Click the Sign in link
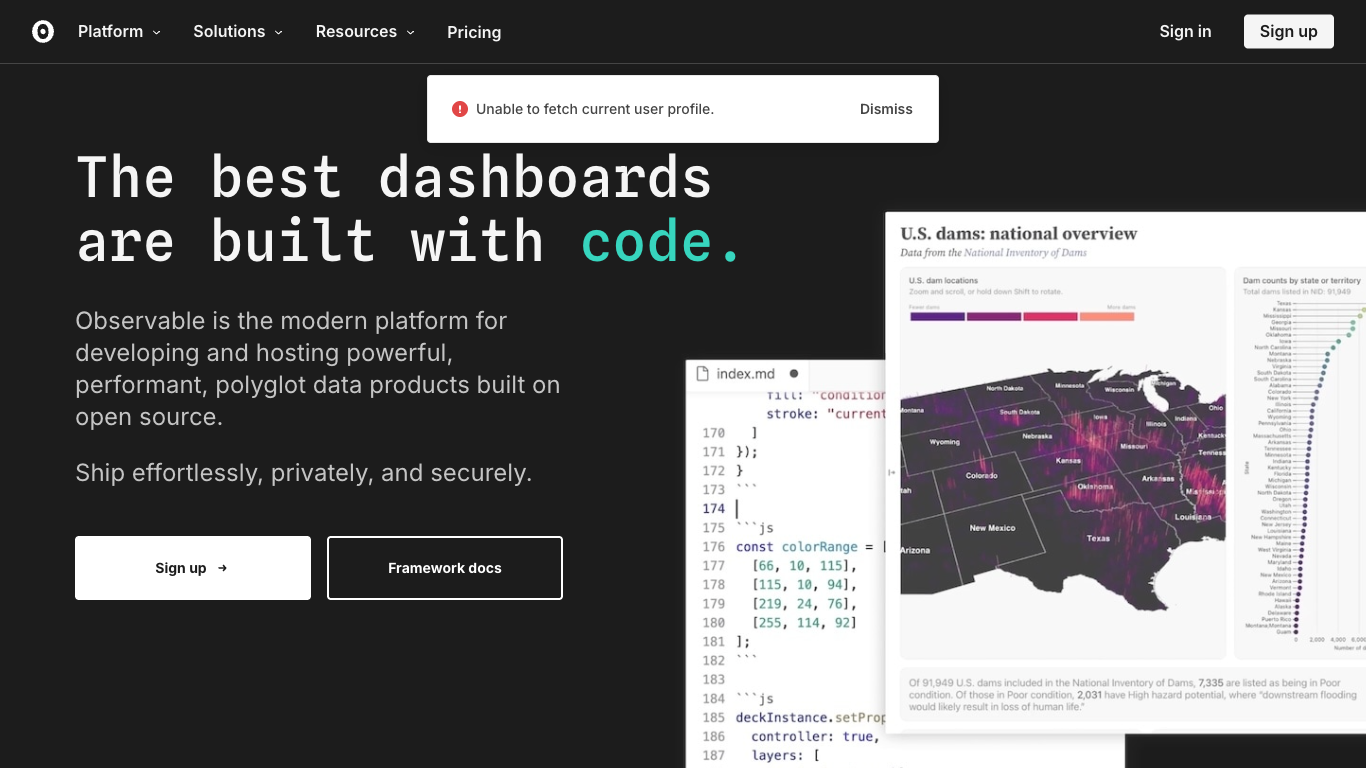1366x768 pixels. tap(1185, 32)
